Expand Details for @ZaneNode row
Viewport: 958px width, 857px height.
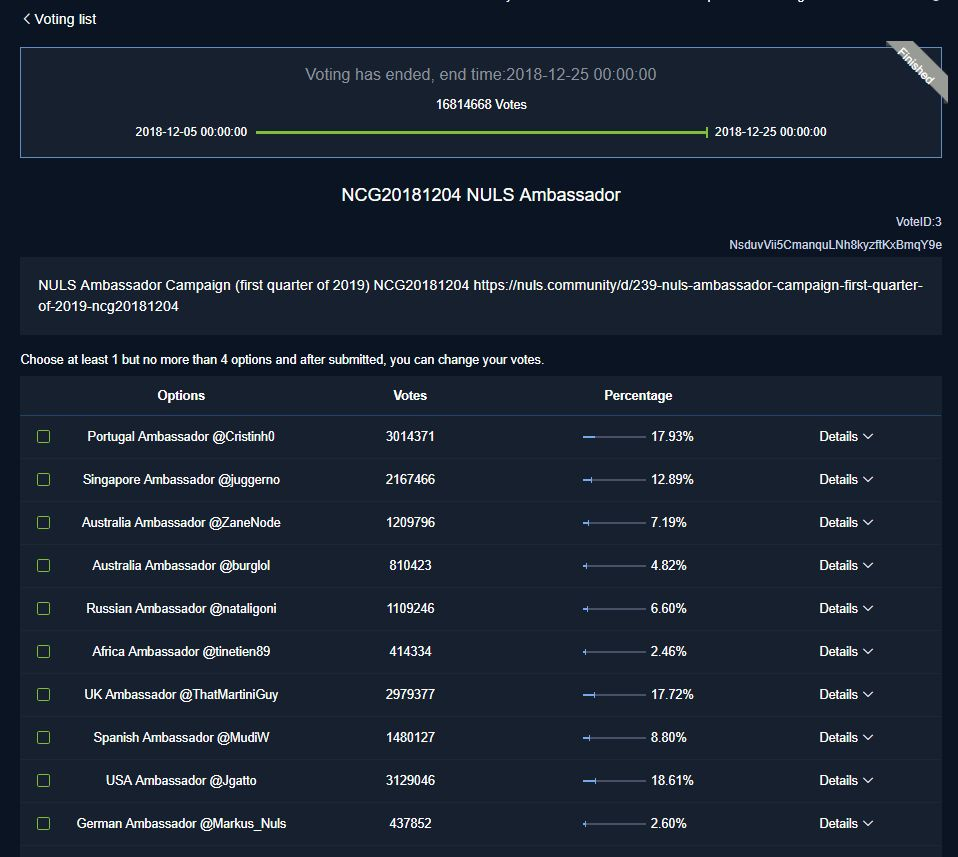click(x=846, y=522)
